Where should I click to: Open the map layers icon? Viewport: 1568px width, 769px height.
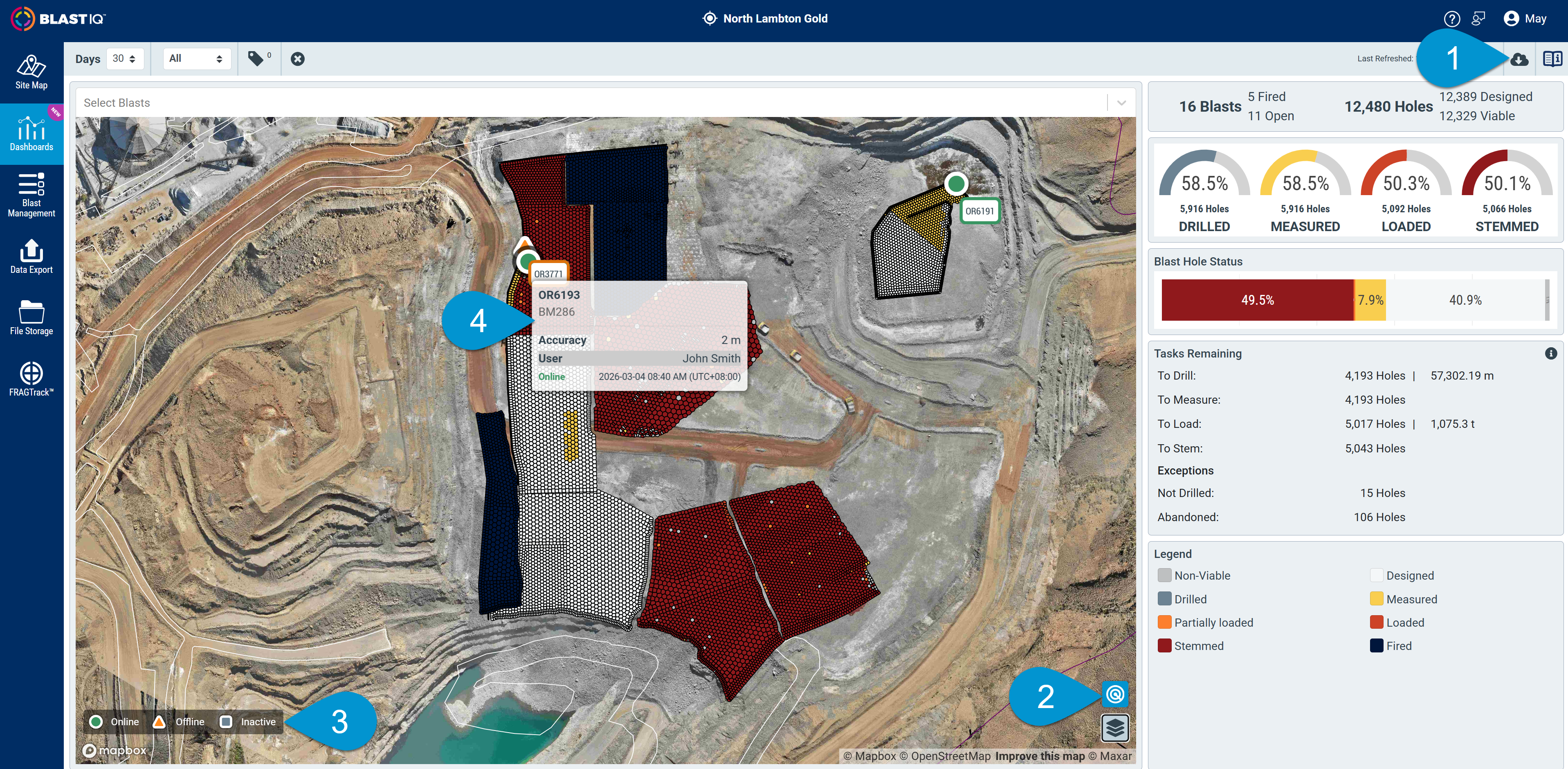[1115, 728]
